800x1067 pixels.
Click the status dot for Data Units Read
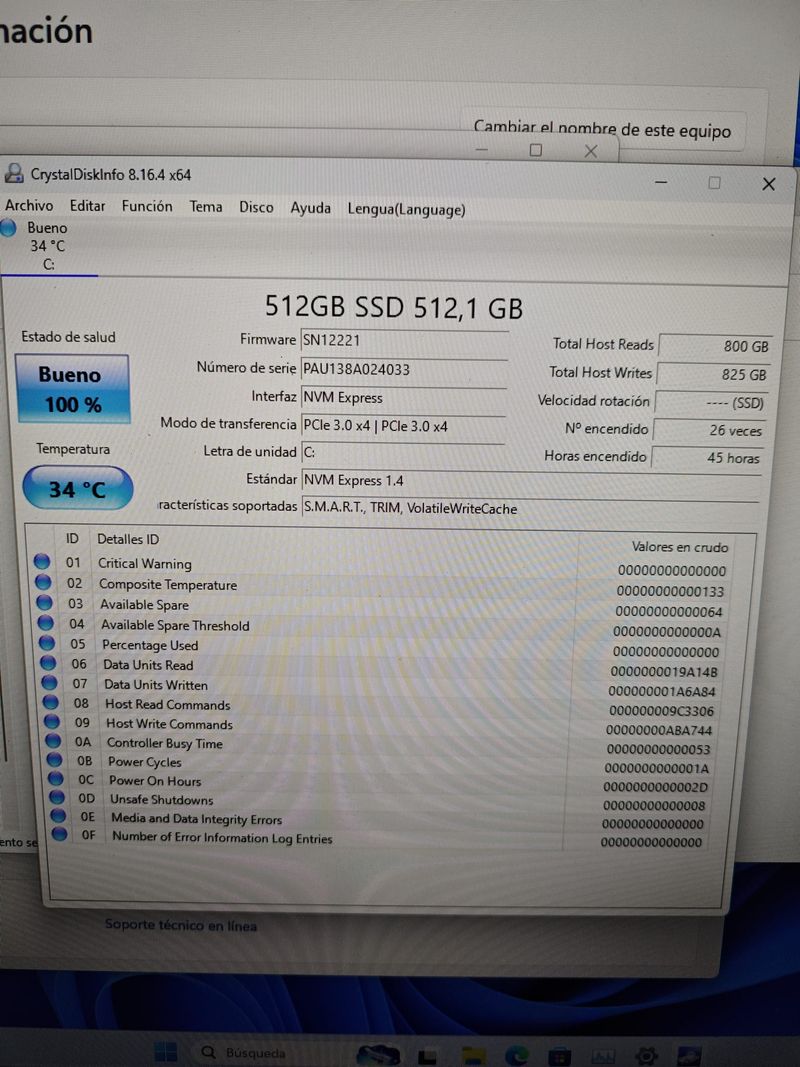(49, 662)
